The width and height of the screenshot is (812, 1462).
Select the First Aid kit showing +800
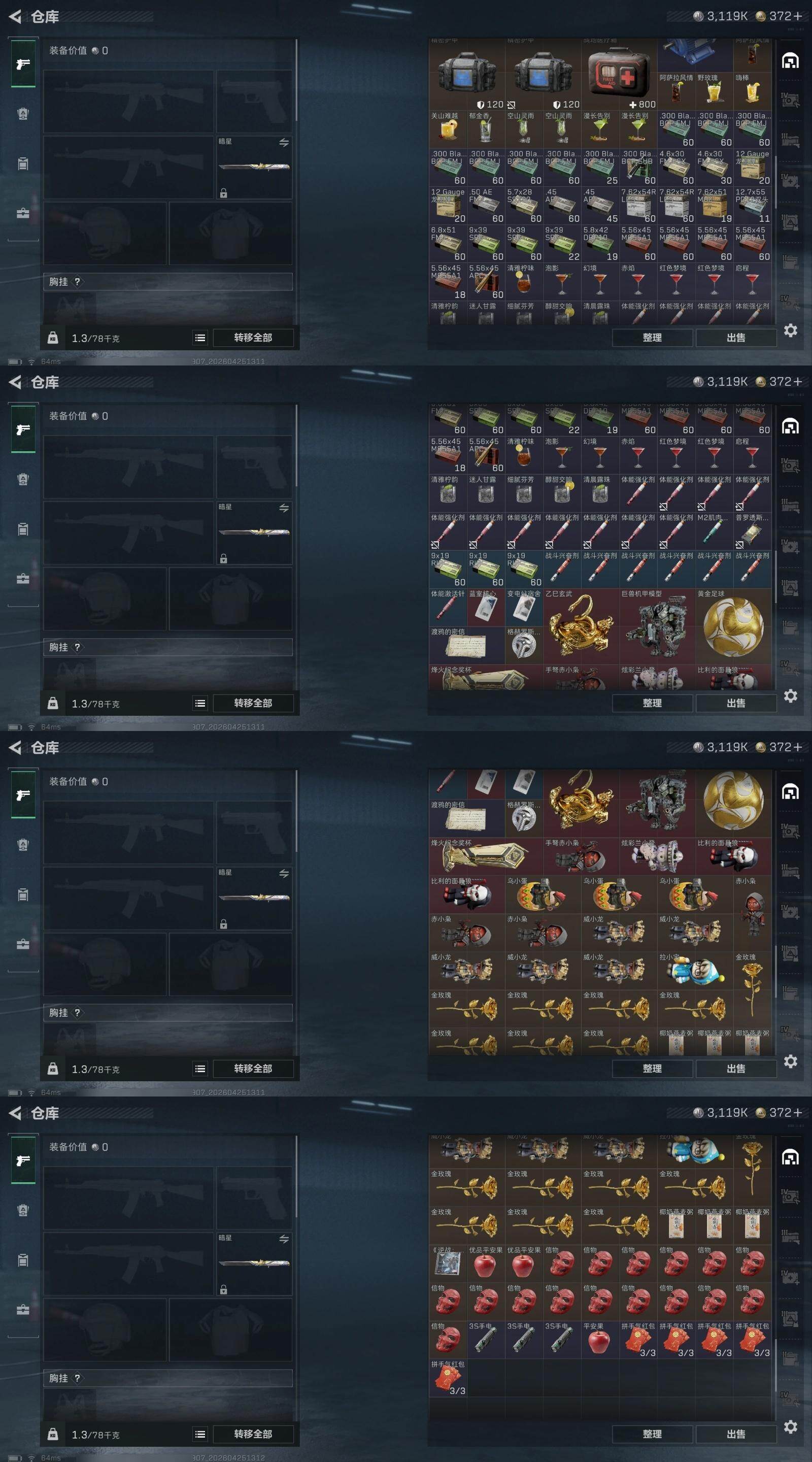(x=619, y=74)
